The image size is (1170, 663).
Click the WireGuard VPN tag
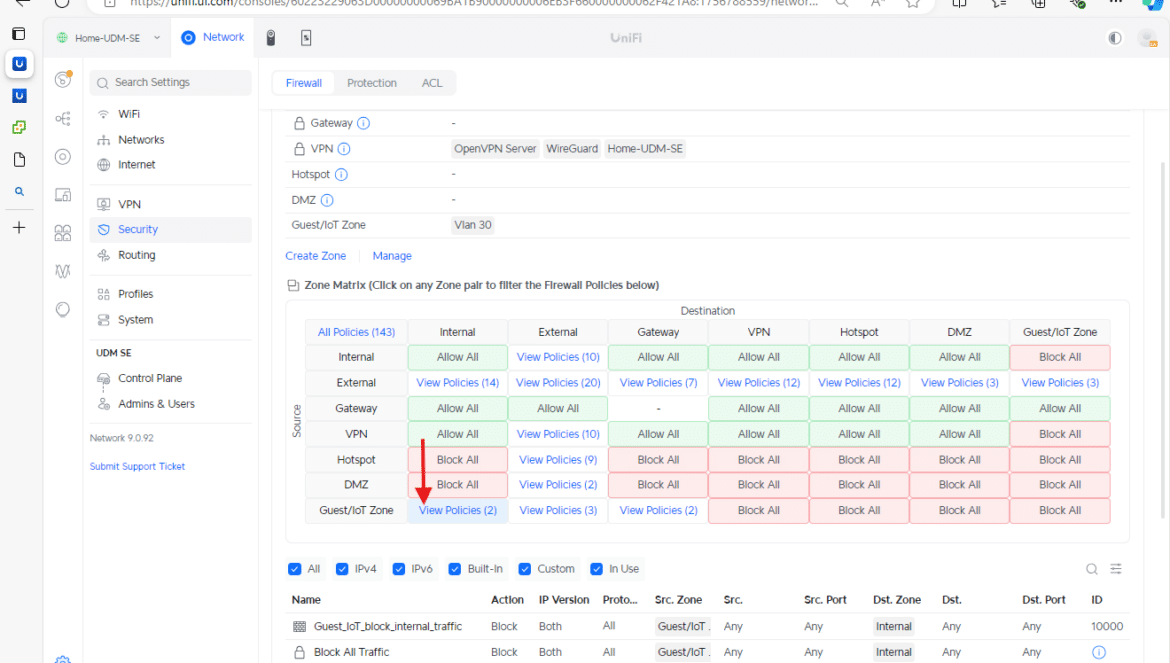(x=572, y=148)
